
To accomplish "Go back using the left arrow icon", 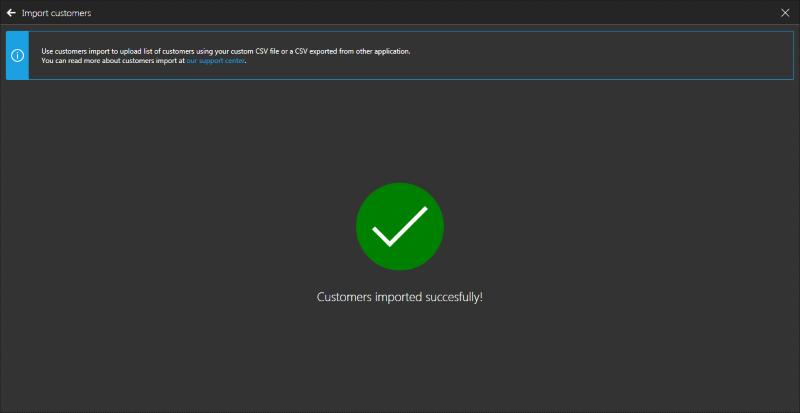I will click(11, 13).
